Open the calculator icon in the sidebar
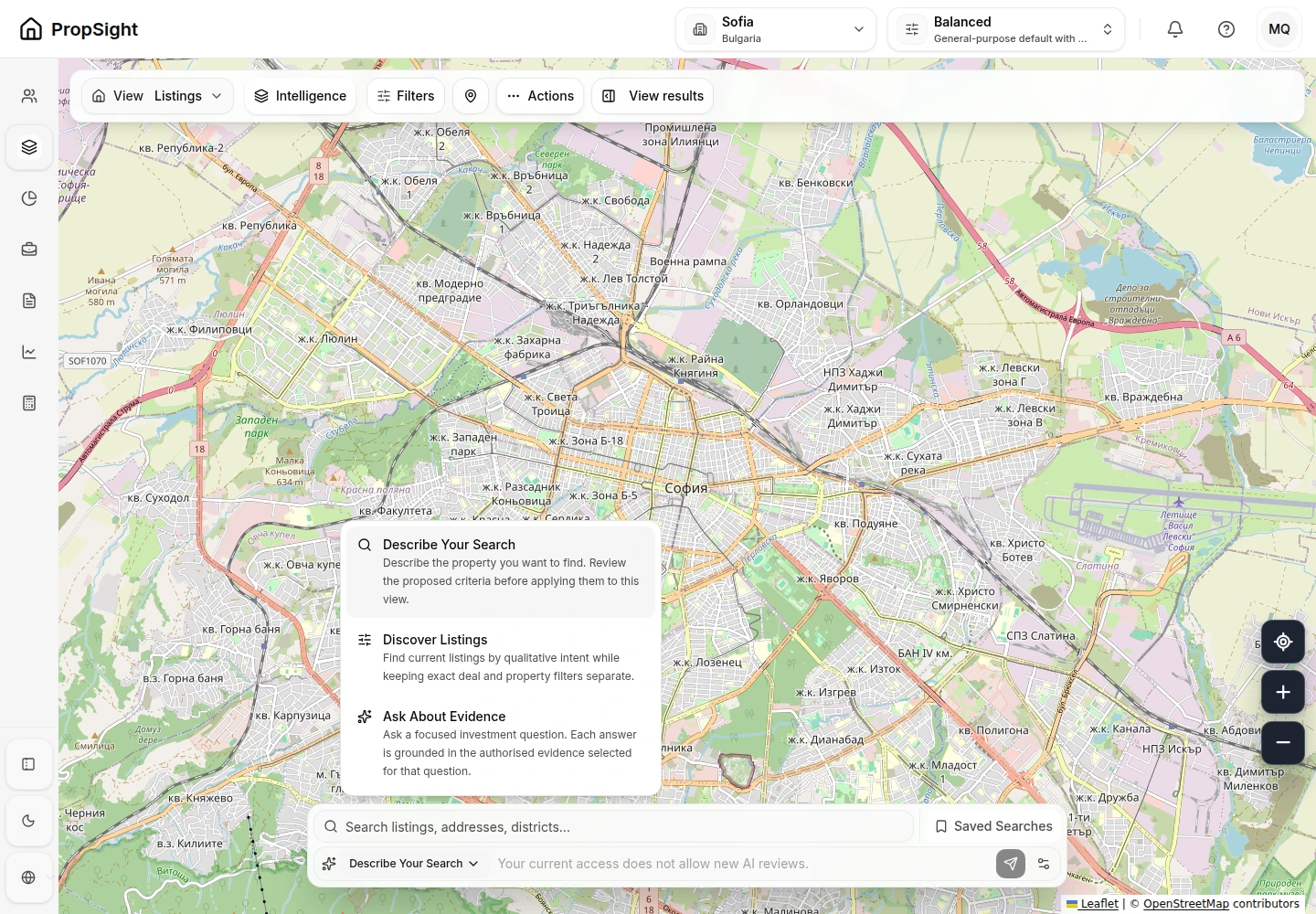 (29, 403)
